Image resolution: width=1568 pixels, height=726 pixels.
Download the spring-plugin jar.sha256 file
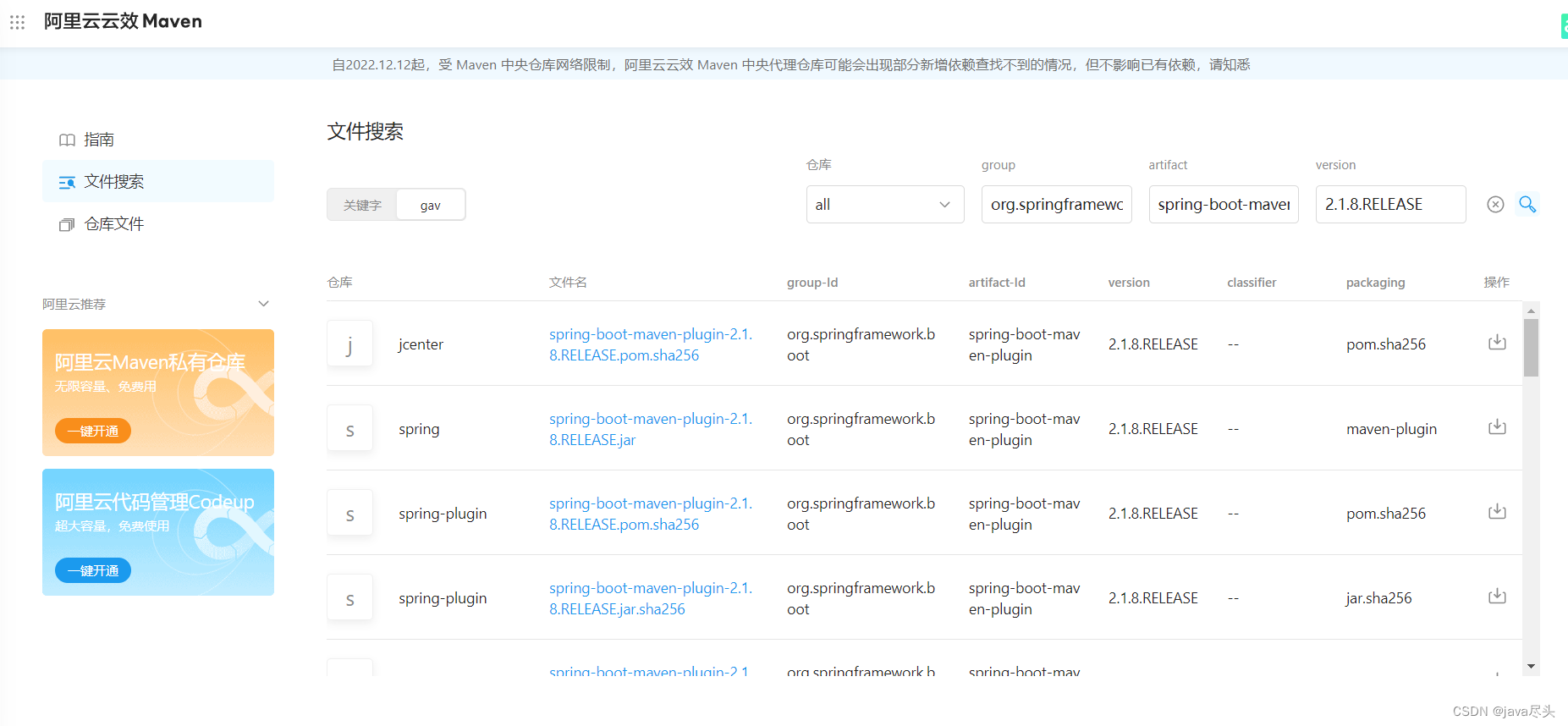[1497, 596]
